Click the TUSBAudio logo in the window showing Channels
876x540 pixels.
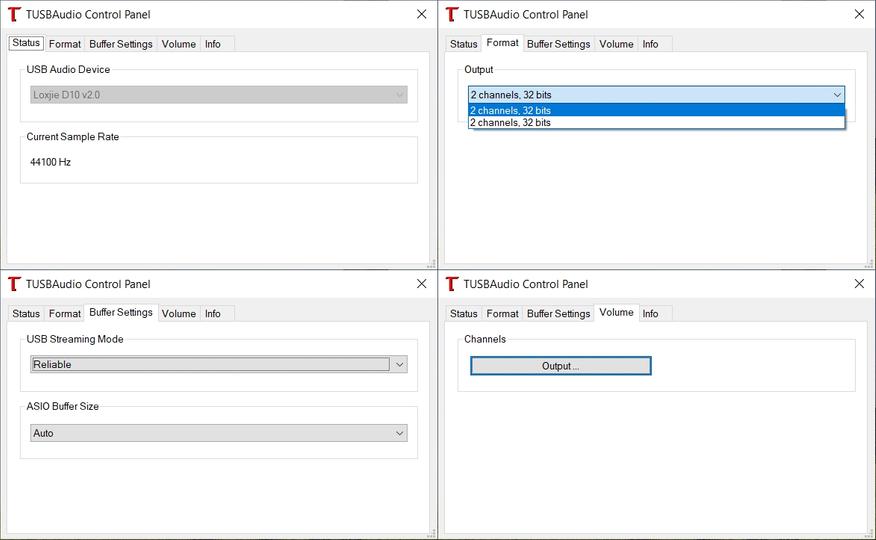click(452, 284)
